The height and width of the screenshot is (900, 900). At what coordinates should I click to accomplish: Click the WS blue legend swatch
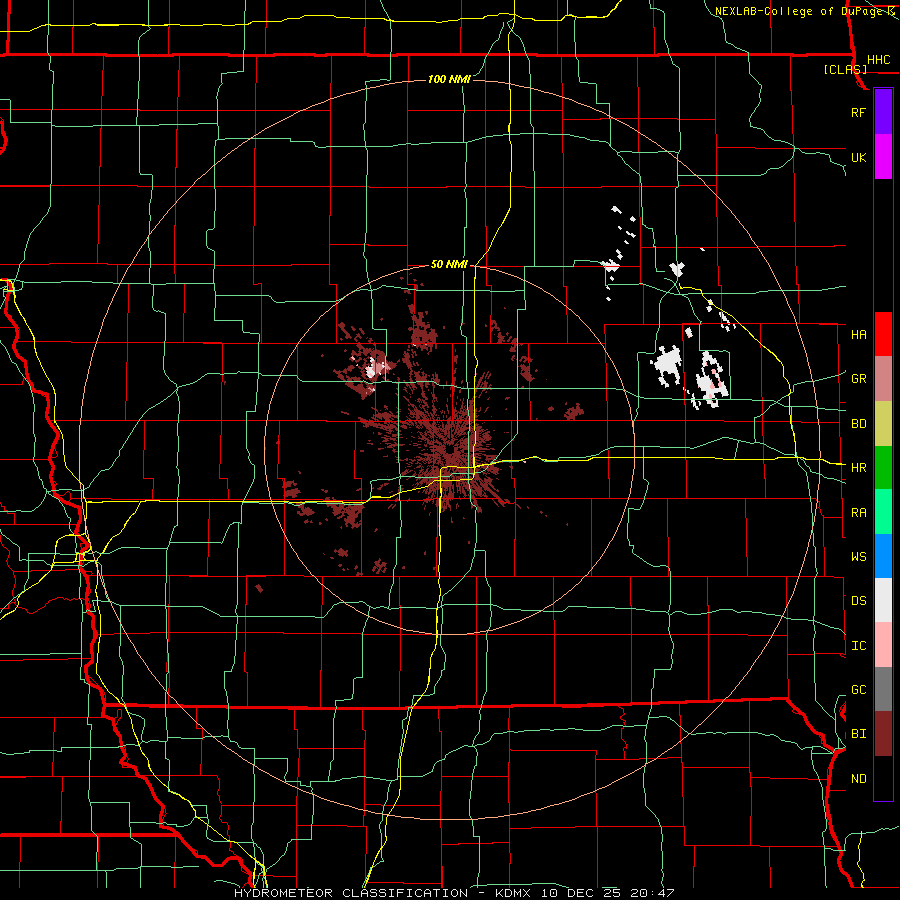click(x=883, y=556)
